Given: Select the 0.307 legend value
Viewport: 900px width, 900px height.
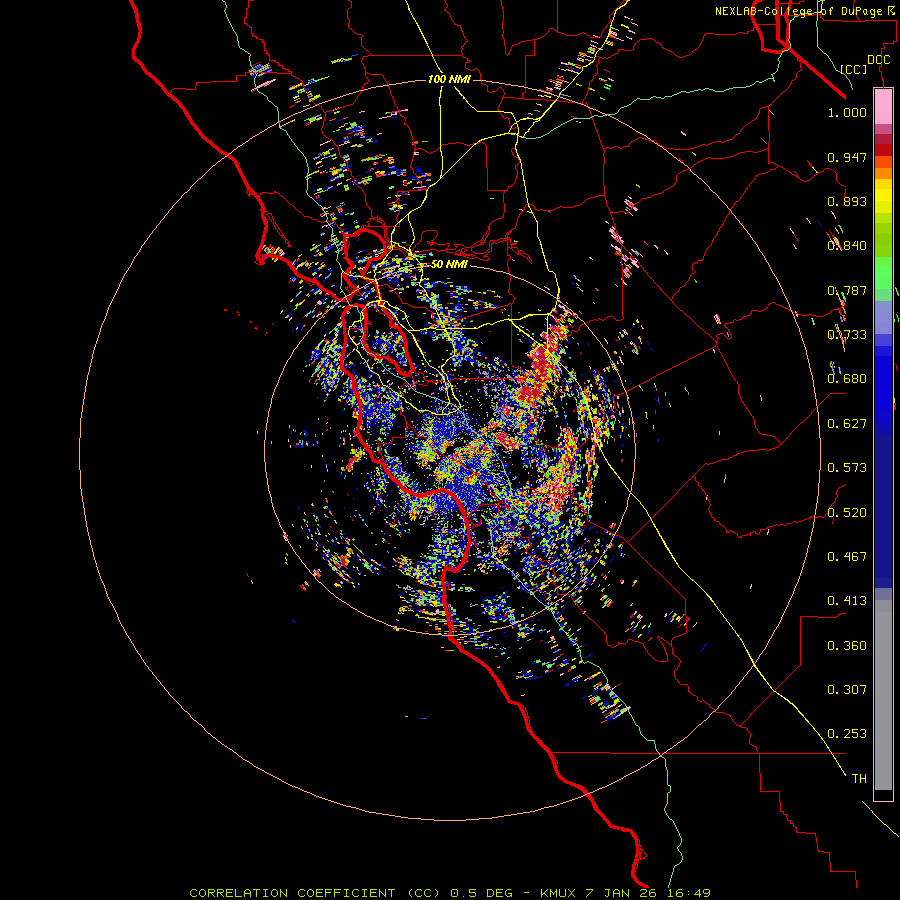Looking at the screenshot, I should tap(847, 690).
